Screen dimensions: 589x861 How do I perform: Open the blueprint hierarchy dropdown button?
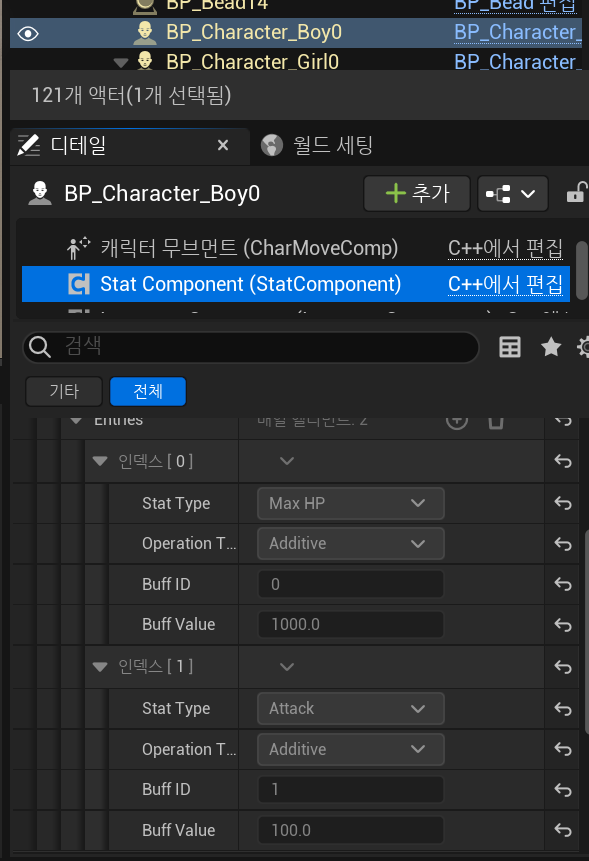click(x=513, y=194)
